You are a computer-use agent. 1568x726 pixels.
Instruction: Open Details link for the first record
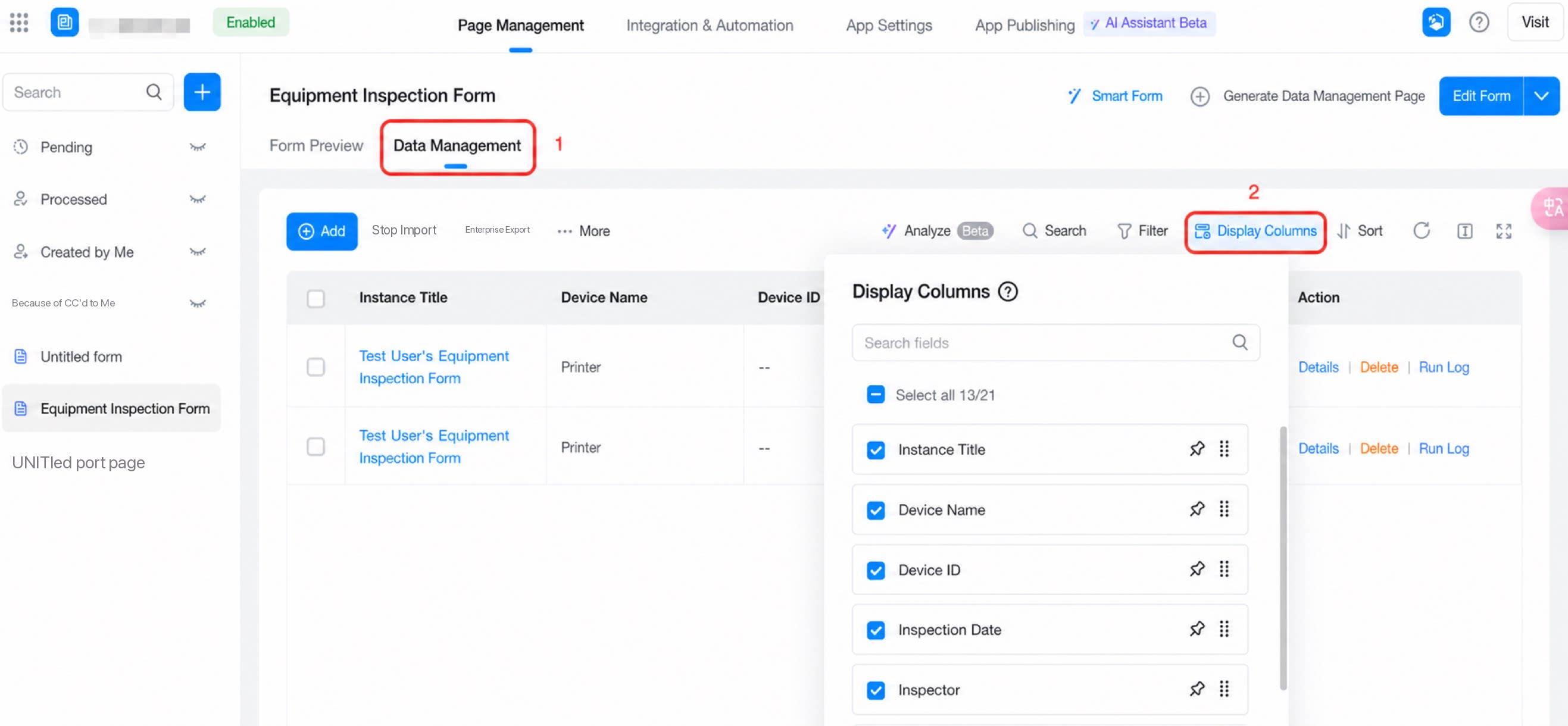(x=1318, y=367)
